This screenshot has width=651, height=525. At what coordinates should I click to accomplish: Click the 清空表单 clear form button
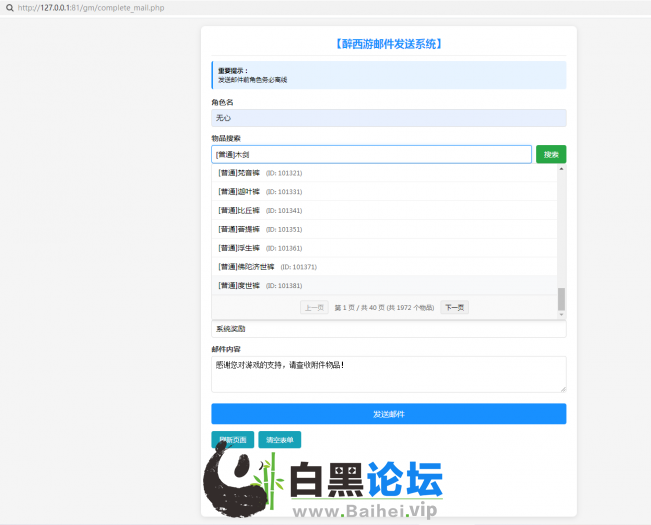click(279, 439)
